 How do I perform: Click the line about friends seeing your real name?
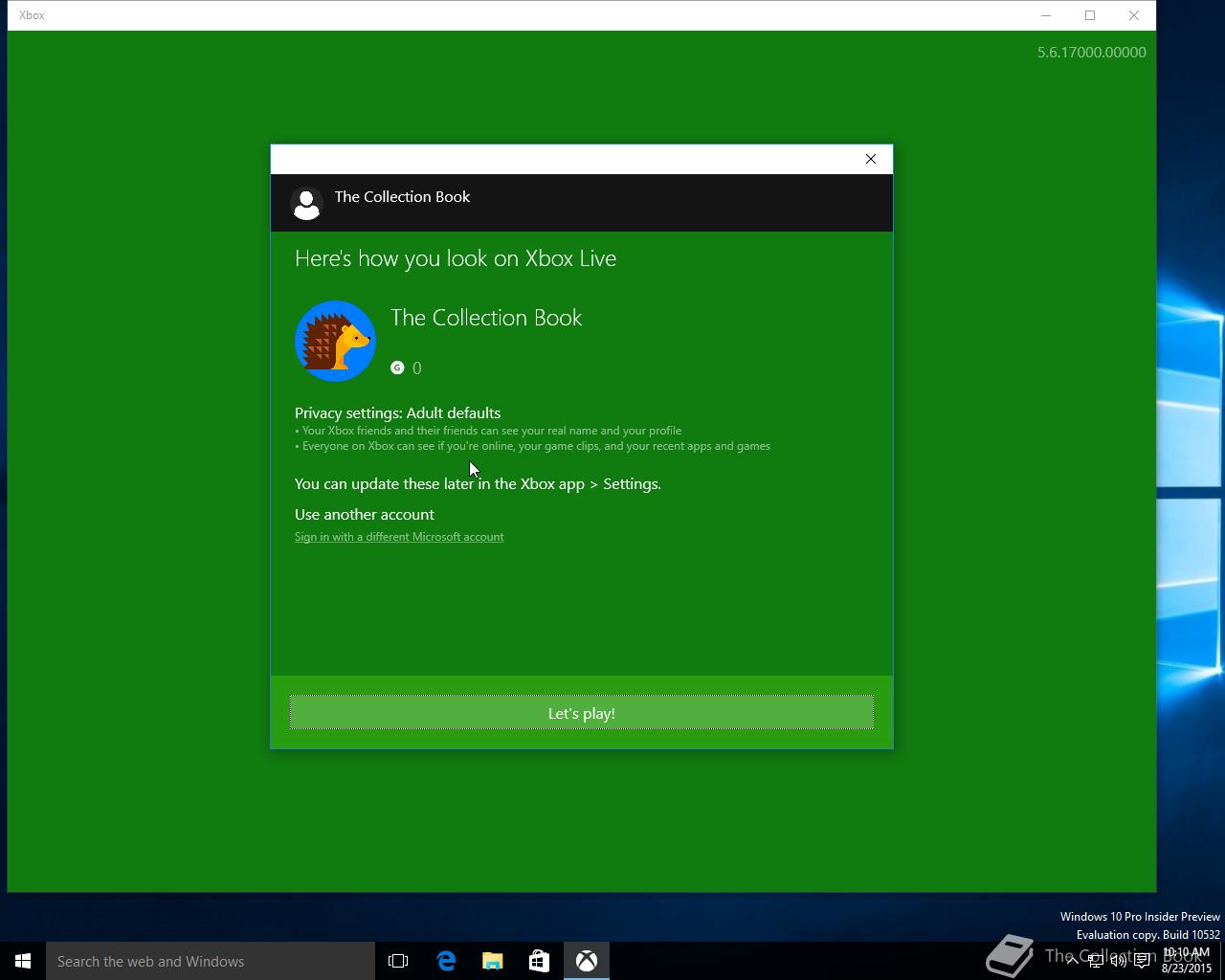click(488, 431)
